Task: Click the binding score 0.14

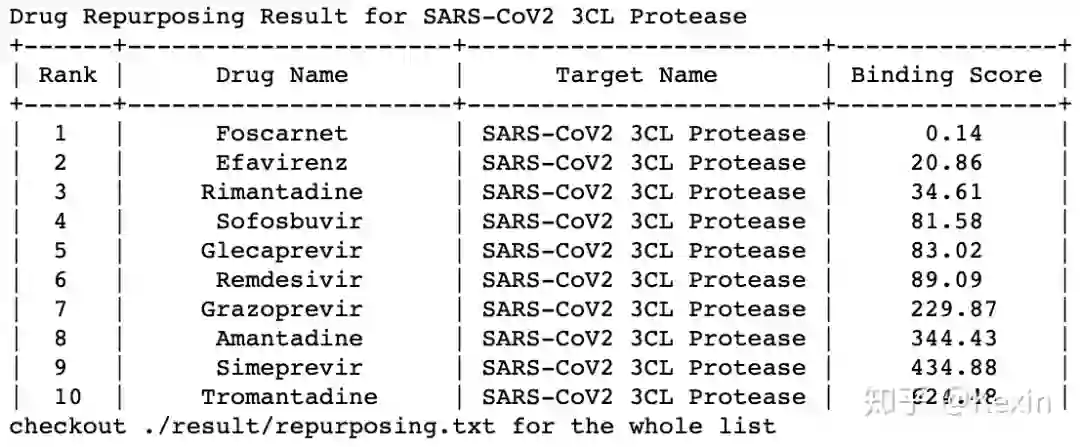Action: point(954,134)
